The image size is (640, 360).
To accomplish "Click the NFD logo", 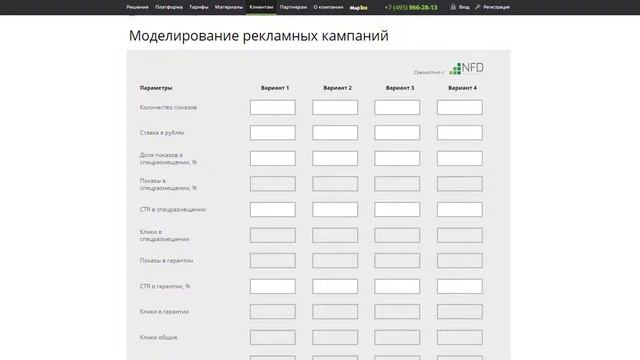I will pos(467,68).
